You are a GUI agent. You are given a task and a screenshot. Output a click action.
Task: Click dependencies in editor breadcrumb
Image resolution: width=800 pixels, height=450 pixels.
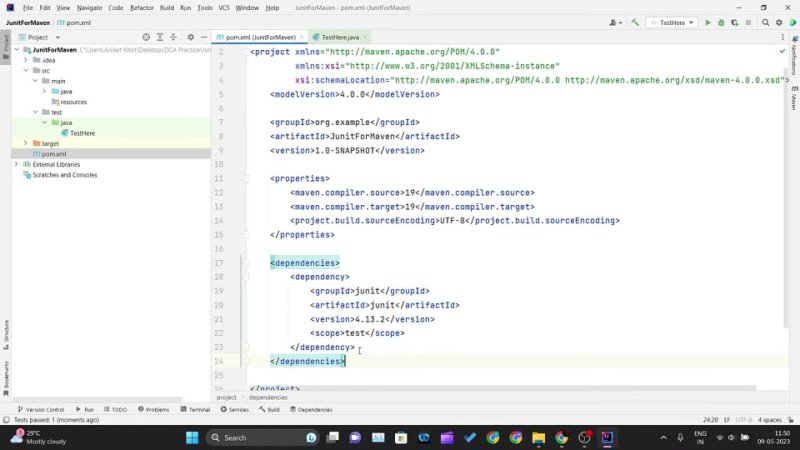[x=268, y=397]
